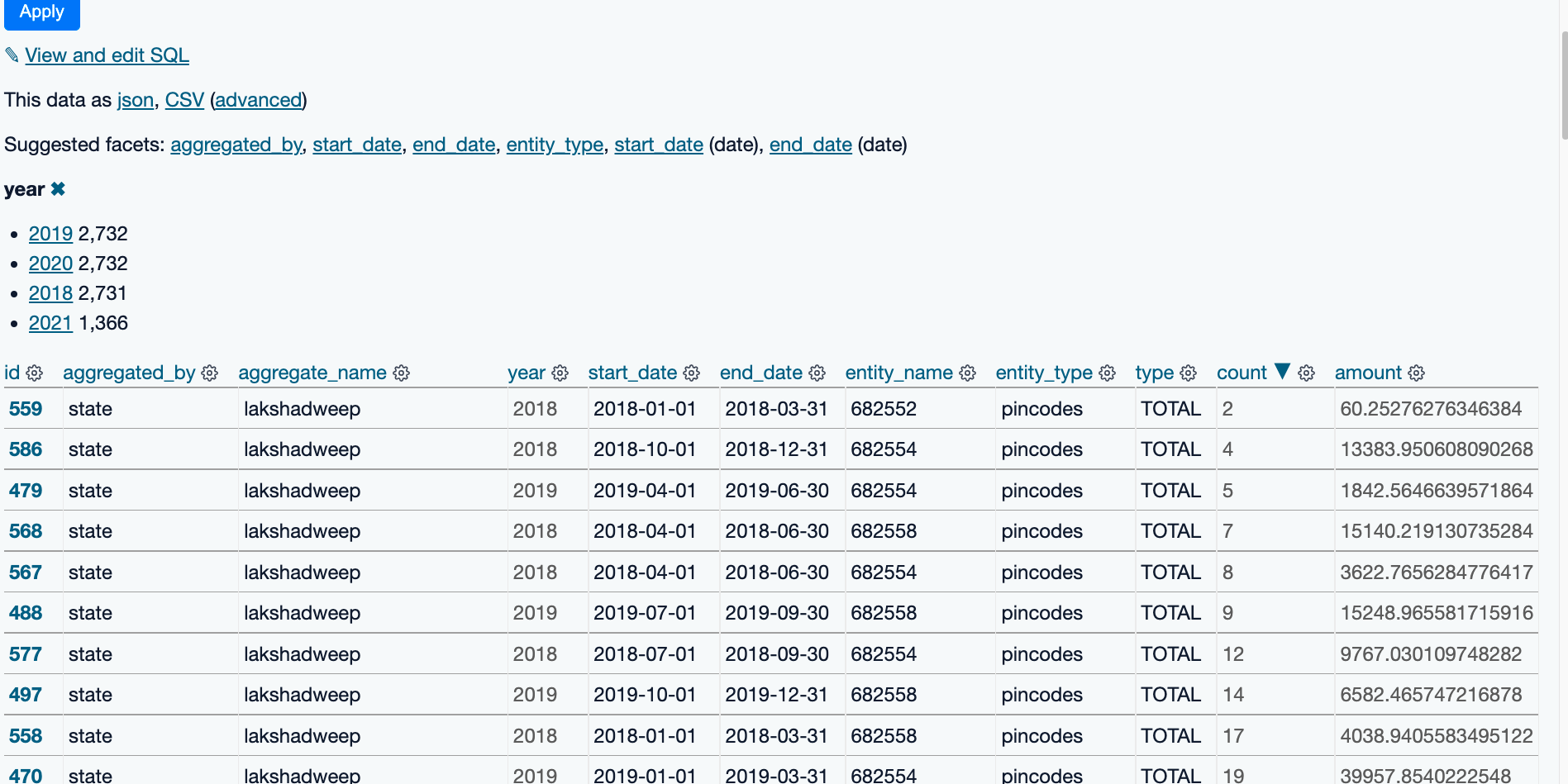Image resolution: width=1568 pixels, height=784 pixels.
Task: Open aggregated_by column gear menu
Action: click(x=210, y=373)
